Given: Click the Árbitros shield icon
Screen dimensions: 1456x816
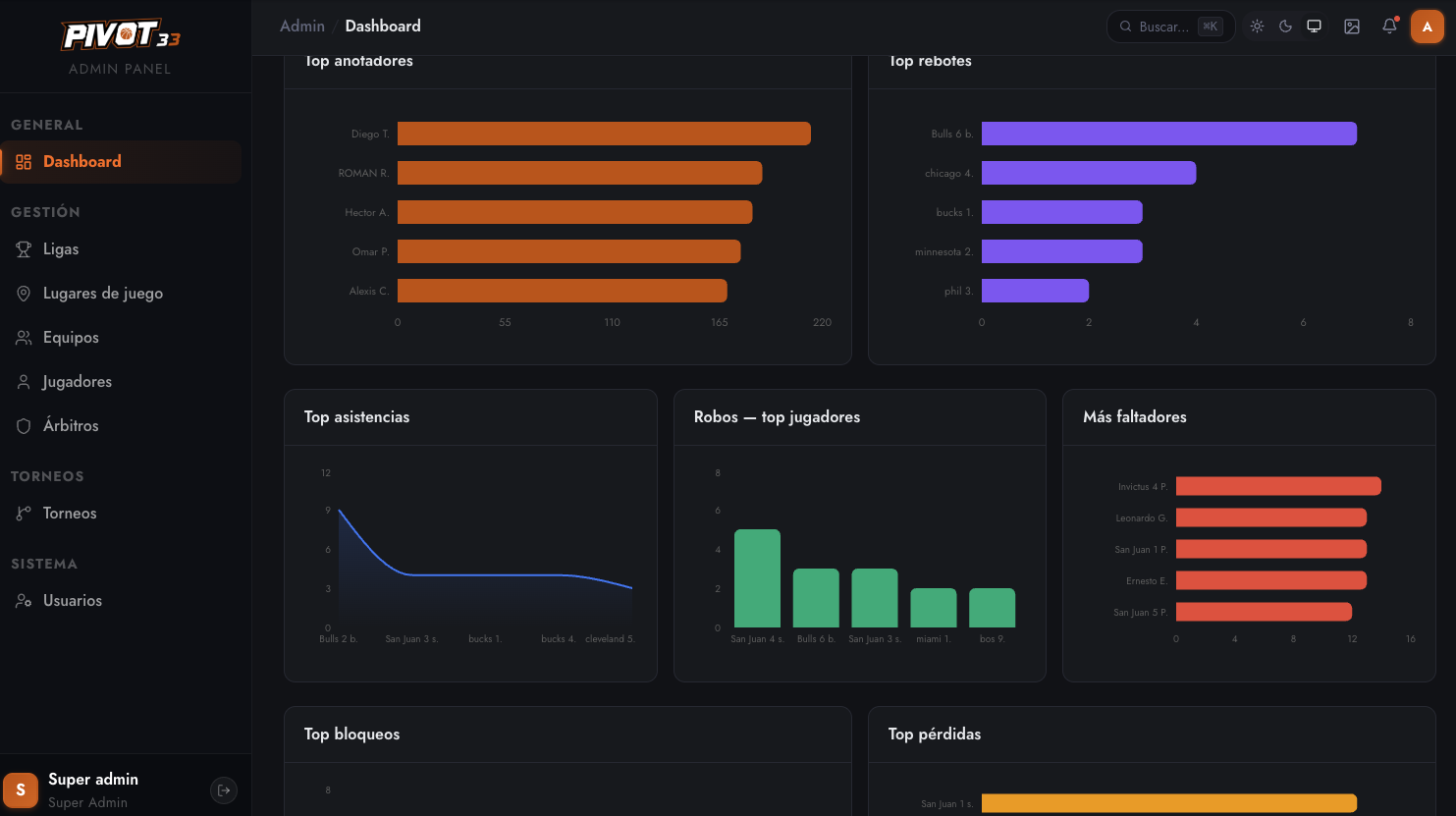Looking at the screenshot, I should pos(24,426).
